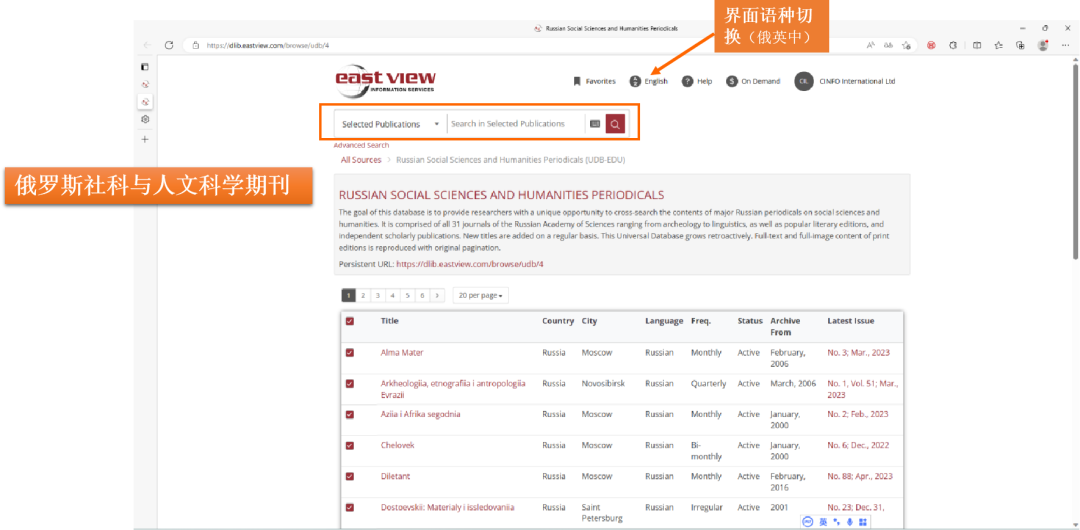Click the browser back arrow
The image size is (1080, 530).
click(x=147, y=45)
